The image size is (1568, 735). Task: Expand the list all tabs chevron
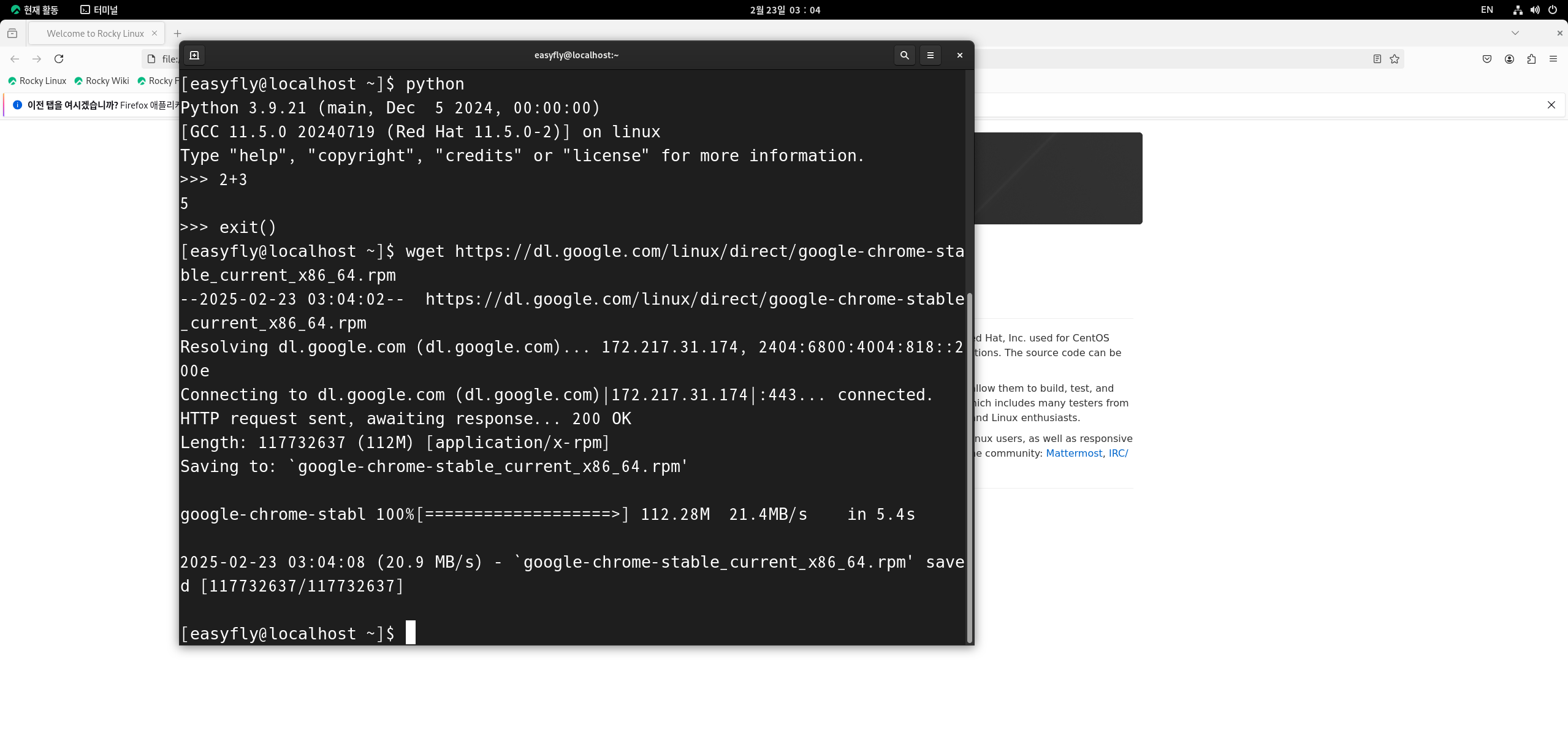pos(1515,33)
